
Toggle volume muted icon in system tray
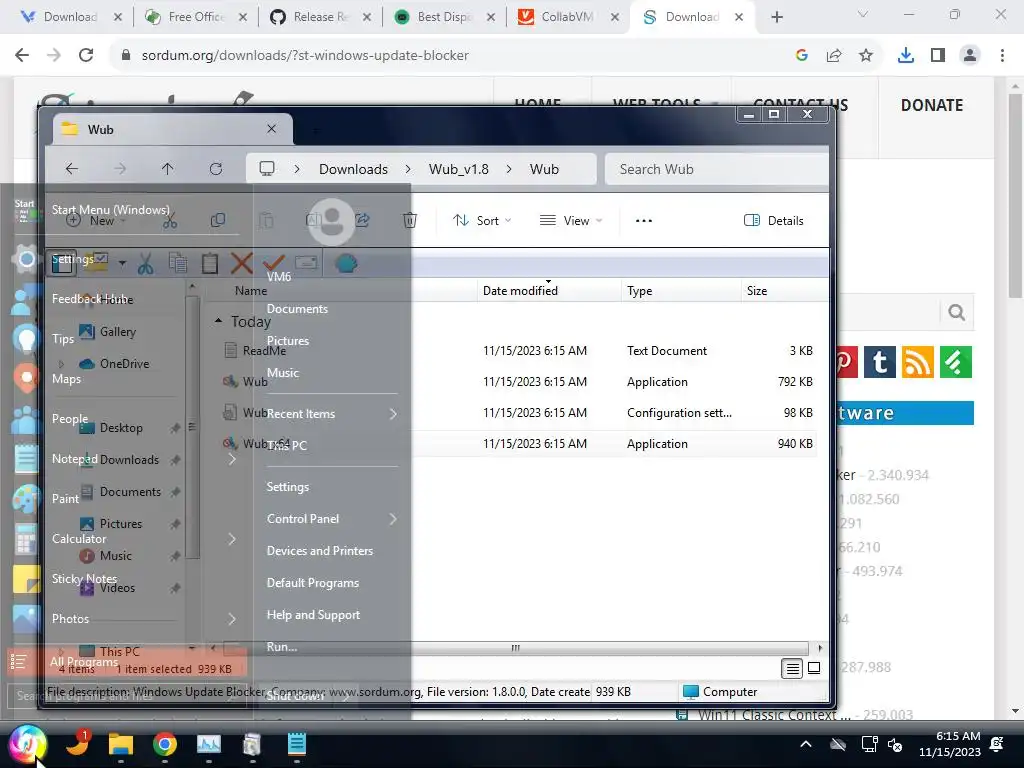(895, 744)
